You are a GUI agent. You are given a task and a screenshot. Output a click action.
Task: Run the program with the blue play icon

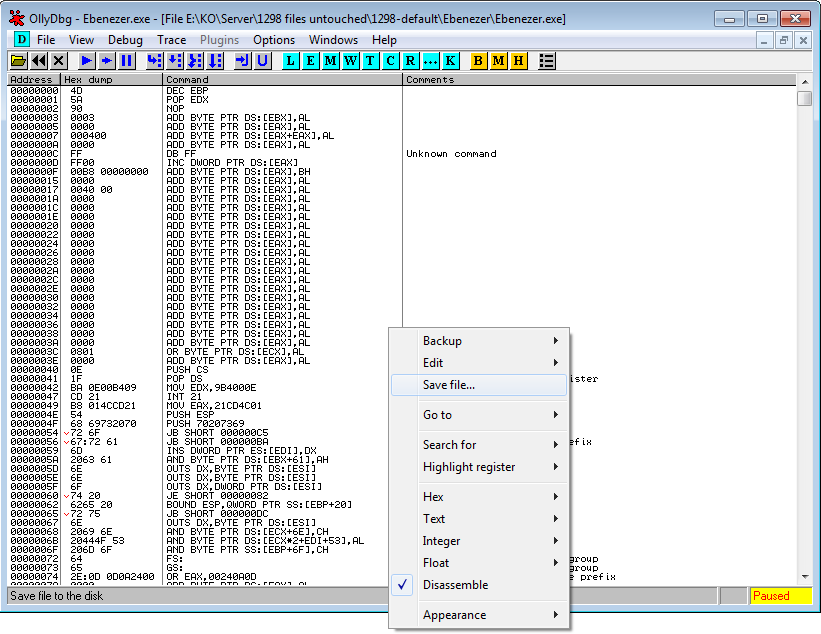click(86, 61)
